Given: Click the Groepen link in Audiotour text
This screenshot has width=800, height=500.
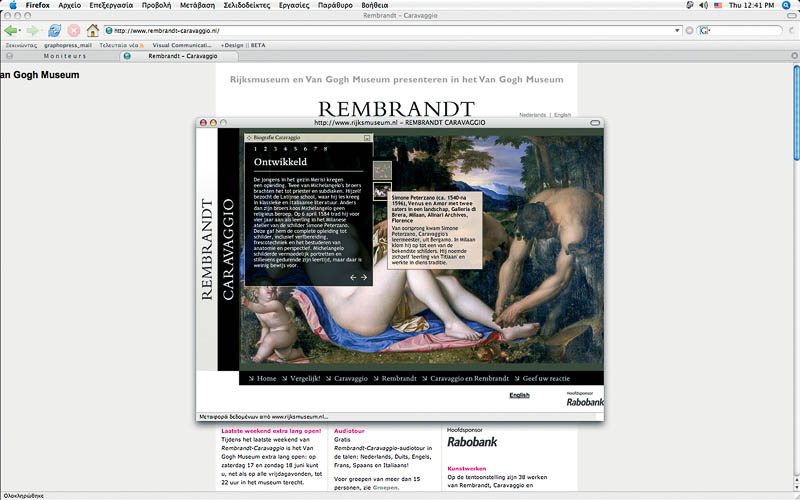Looking at the screenshot, I should [x=384, y=488].
